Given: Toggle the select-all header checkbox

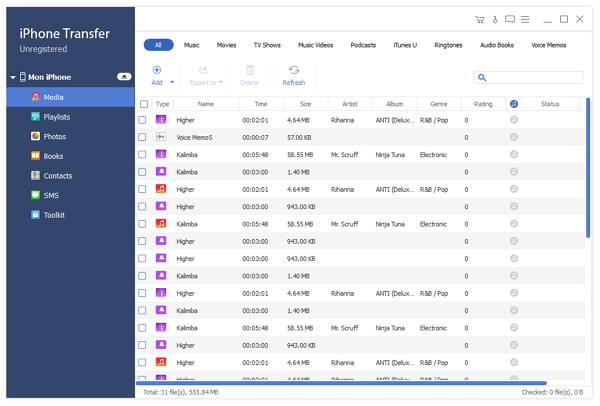Looking at the screenshot, I should point(144,104).
